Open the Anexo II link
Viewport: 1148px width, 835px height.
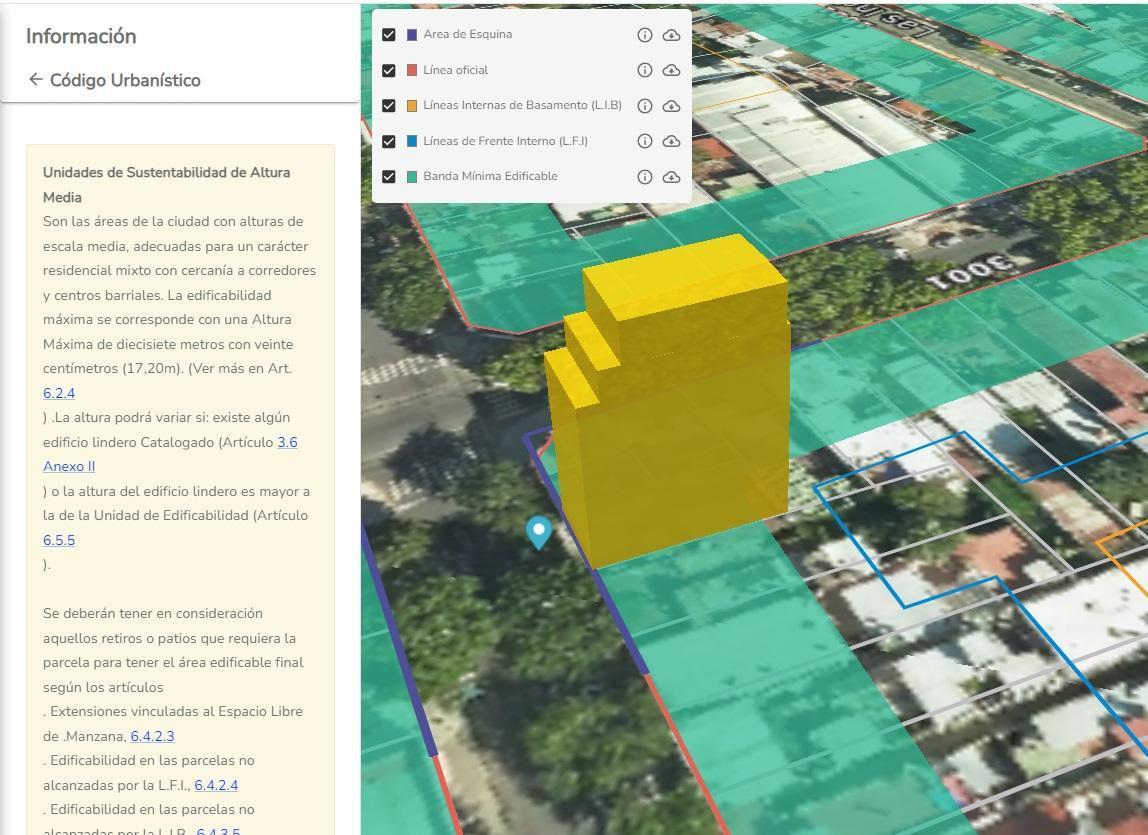pos(69,466)
